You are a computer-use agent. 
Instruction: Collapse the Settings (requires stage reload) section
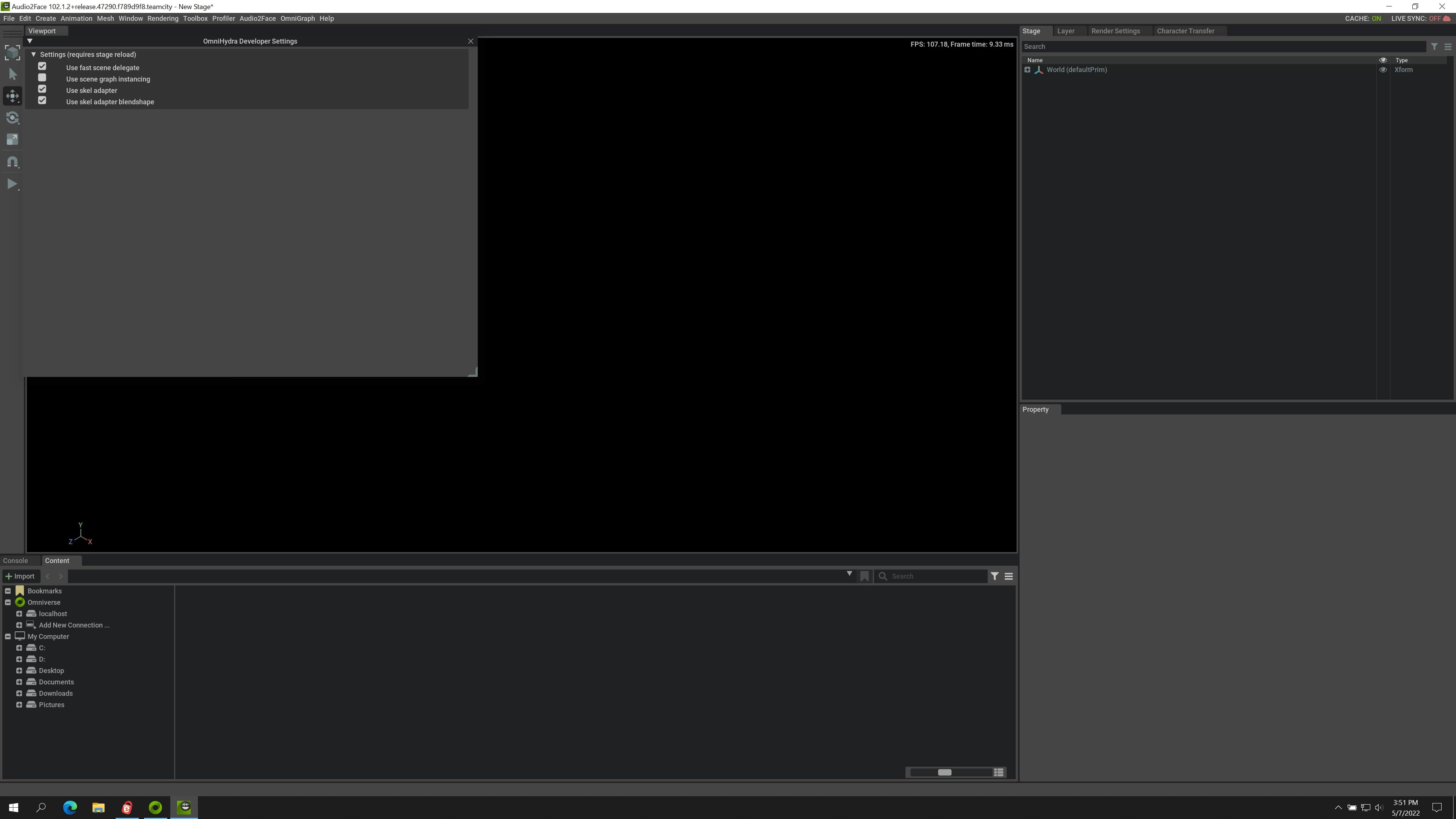pyautogui.click(x=33, y=54)
